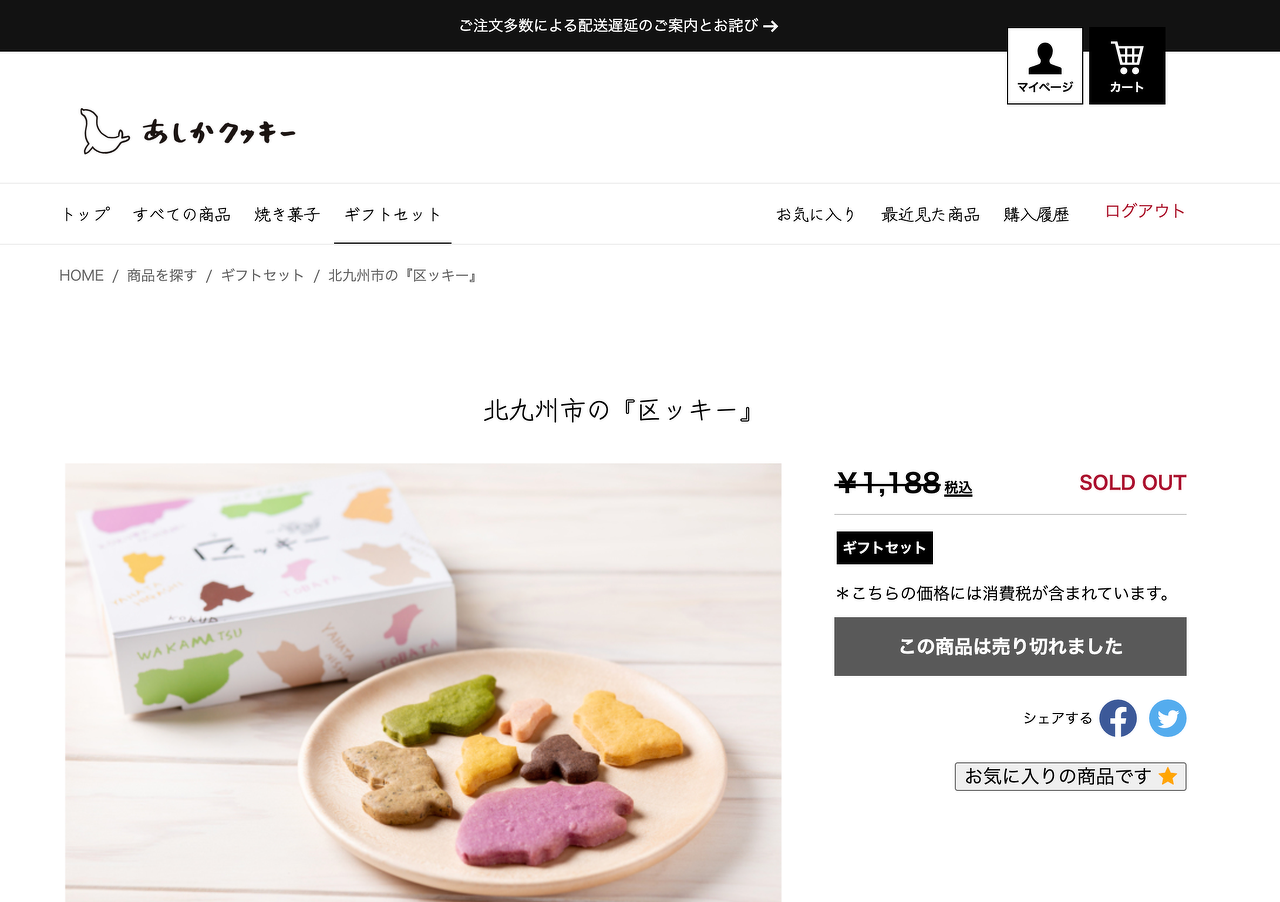This screenshot has height=902, width=1280.
Task: Follow arrow in delivery delay notice
Action: [770, 26]
